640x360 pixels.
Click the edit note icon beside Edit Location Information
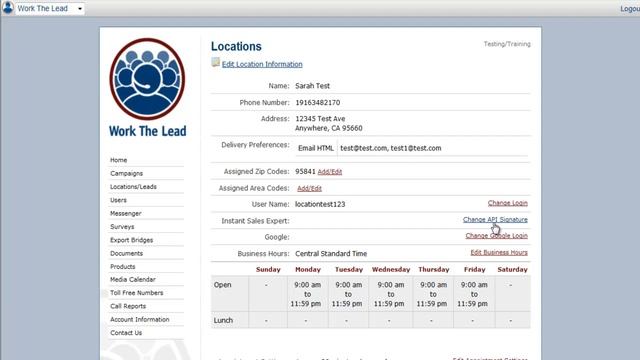point(216,62)
